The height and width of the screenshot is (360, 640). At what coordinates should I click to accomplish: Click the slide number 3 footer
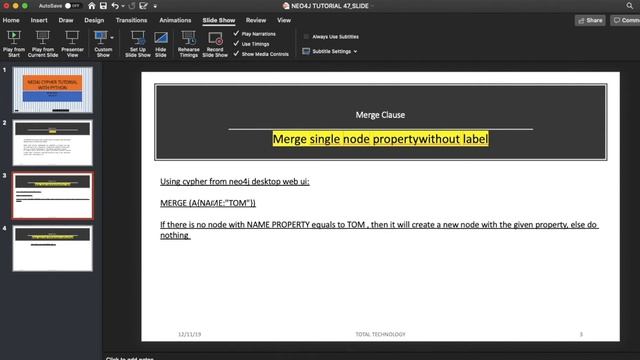click(x=581, y=334)
